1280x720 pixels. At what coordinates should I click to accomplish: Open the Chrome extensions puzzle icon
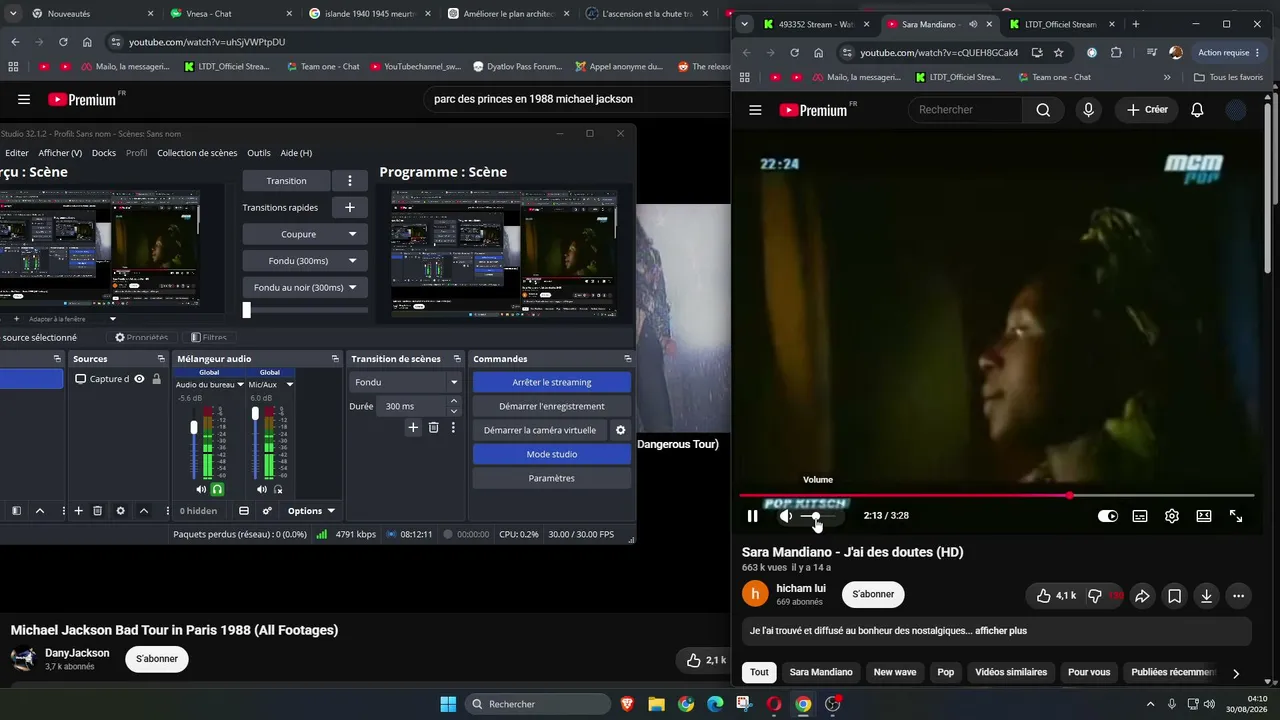pyautogui.click(x=1117, y=53)
